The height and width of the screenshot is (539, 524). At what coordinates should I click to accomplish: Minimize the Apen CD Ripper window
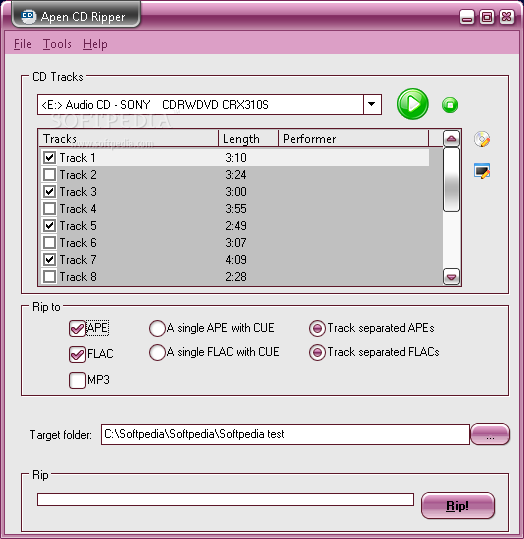point(467,17)
